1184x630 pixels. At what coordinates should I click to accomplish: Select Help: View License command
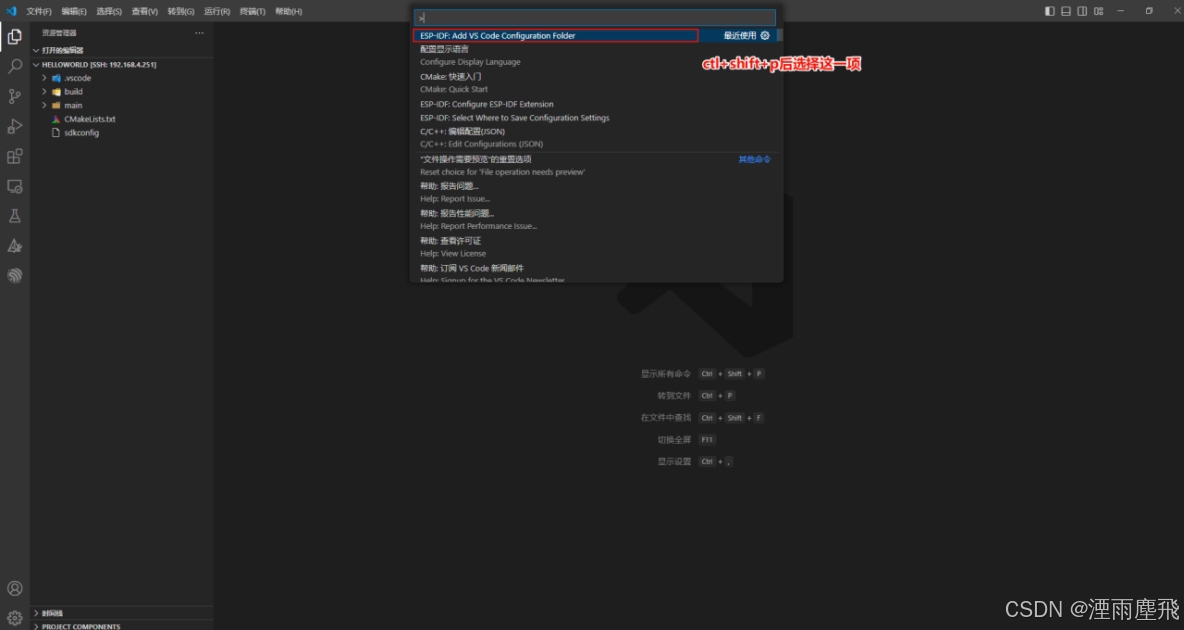tap(596, 247)
